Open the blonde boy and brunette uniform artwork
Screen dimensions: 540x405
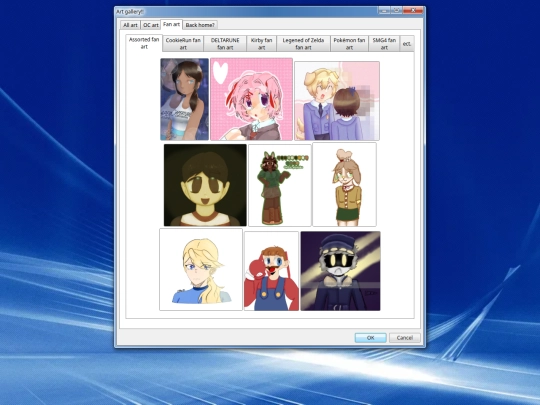pos(337,101)
